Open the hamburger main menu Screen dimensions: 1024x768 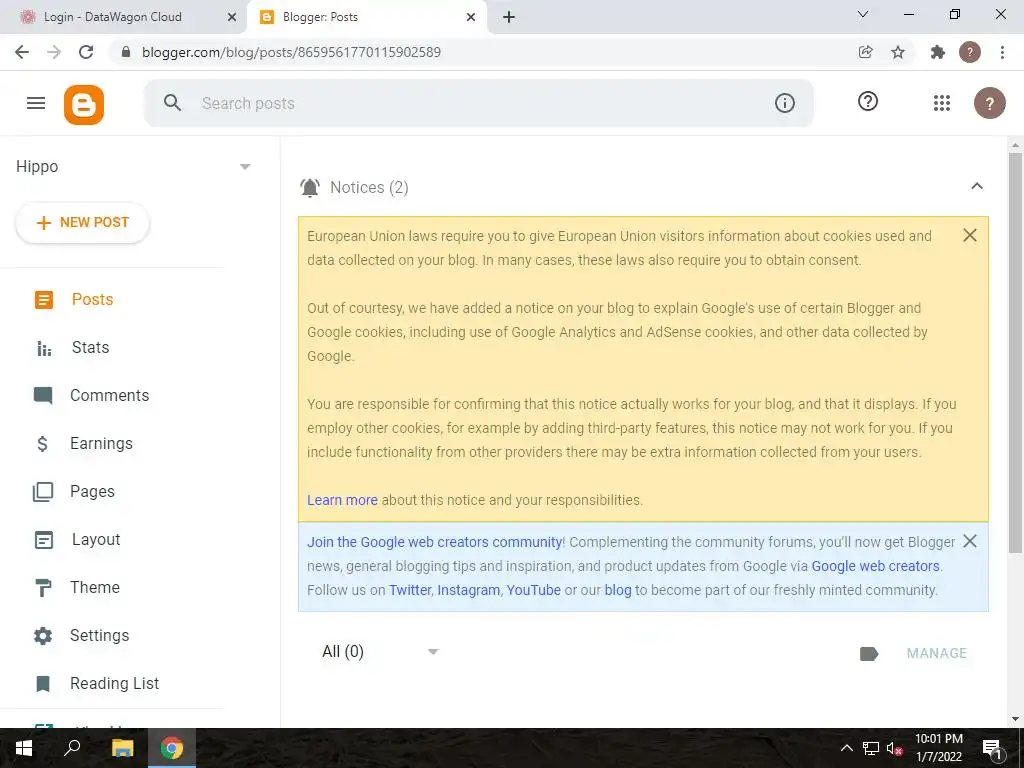[36, 103]
